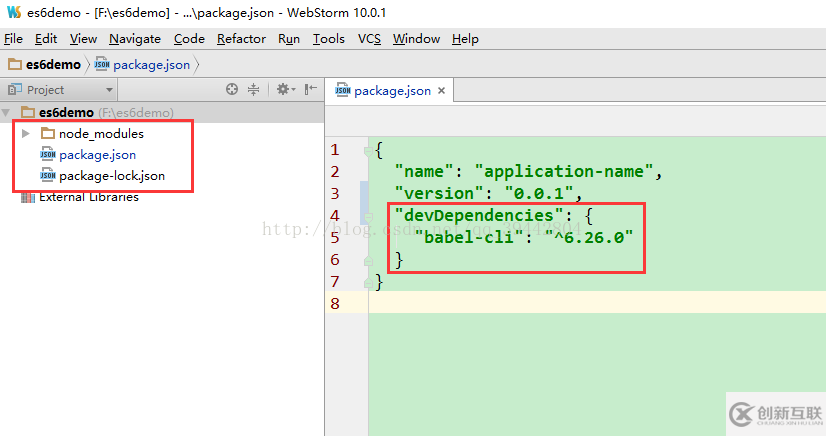Open the Navigate menu
The height and width of the screenshot is (436, 826).
pyautogui.click(x=135, y=39)
